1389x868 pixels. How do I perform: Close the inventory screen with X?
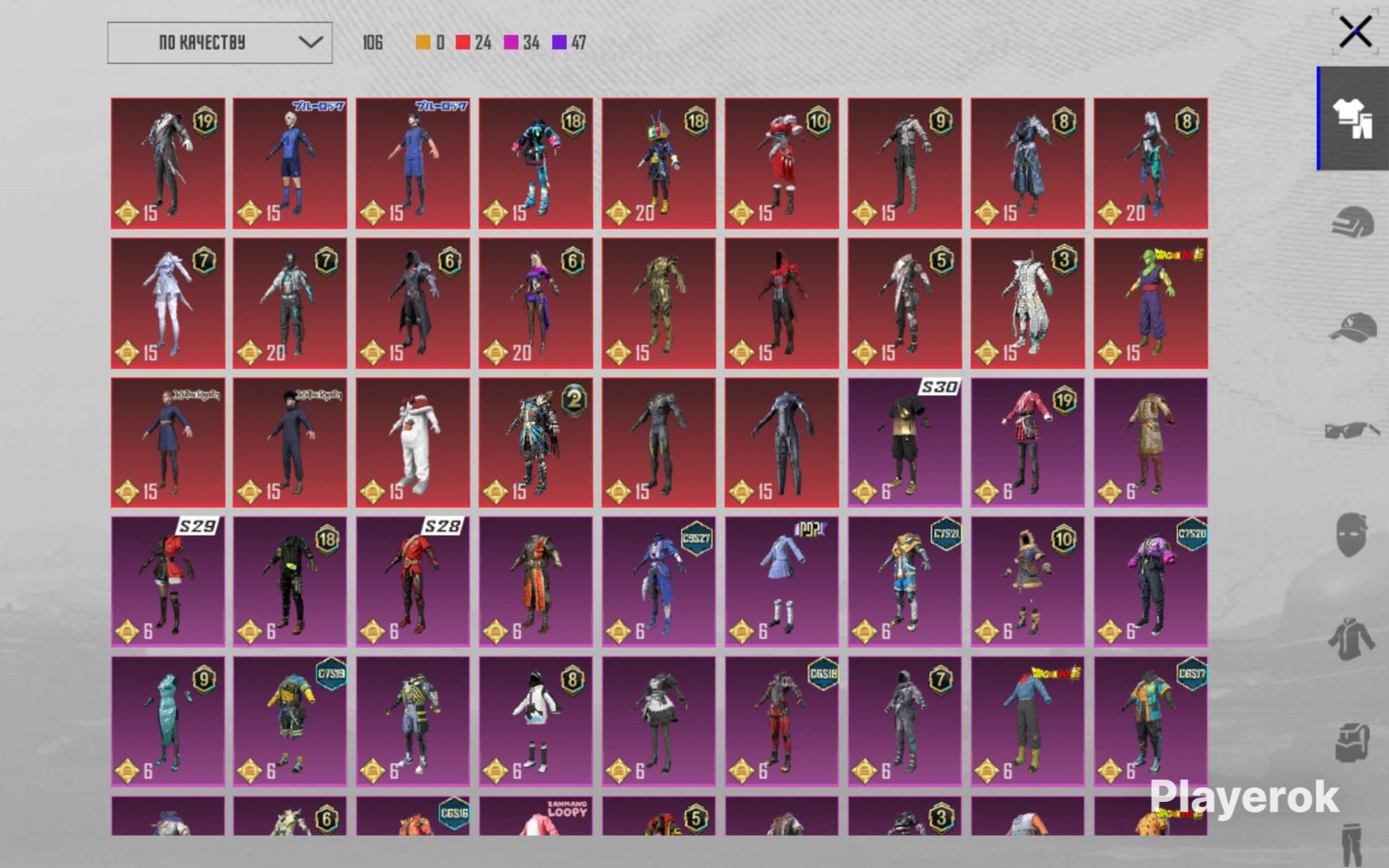(x=1355, y=33)
